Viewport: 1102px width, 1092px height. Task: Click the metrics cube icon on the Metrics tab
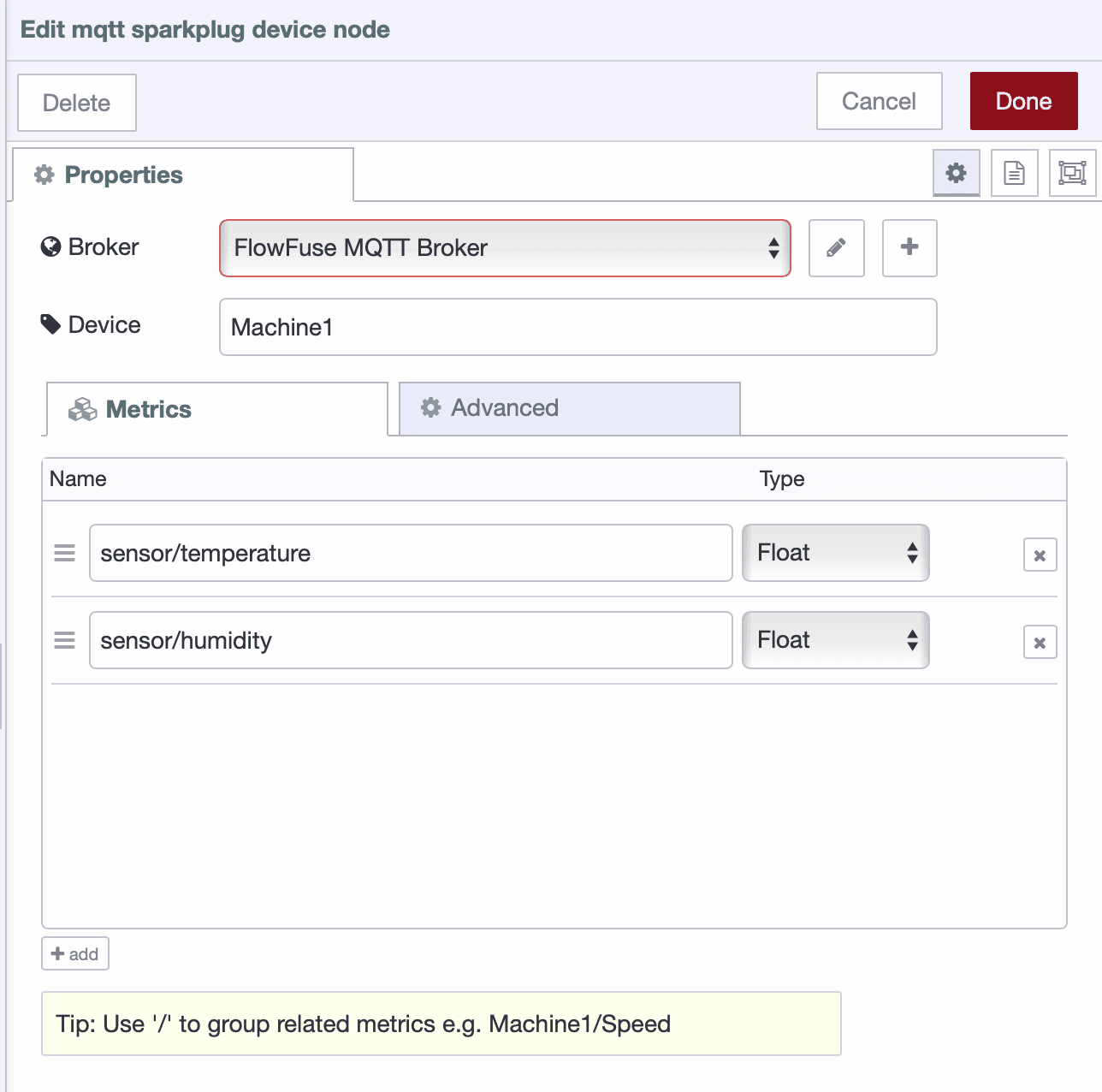coord(83,409)
